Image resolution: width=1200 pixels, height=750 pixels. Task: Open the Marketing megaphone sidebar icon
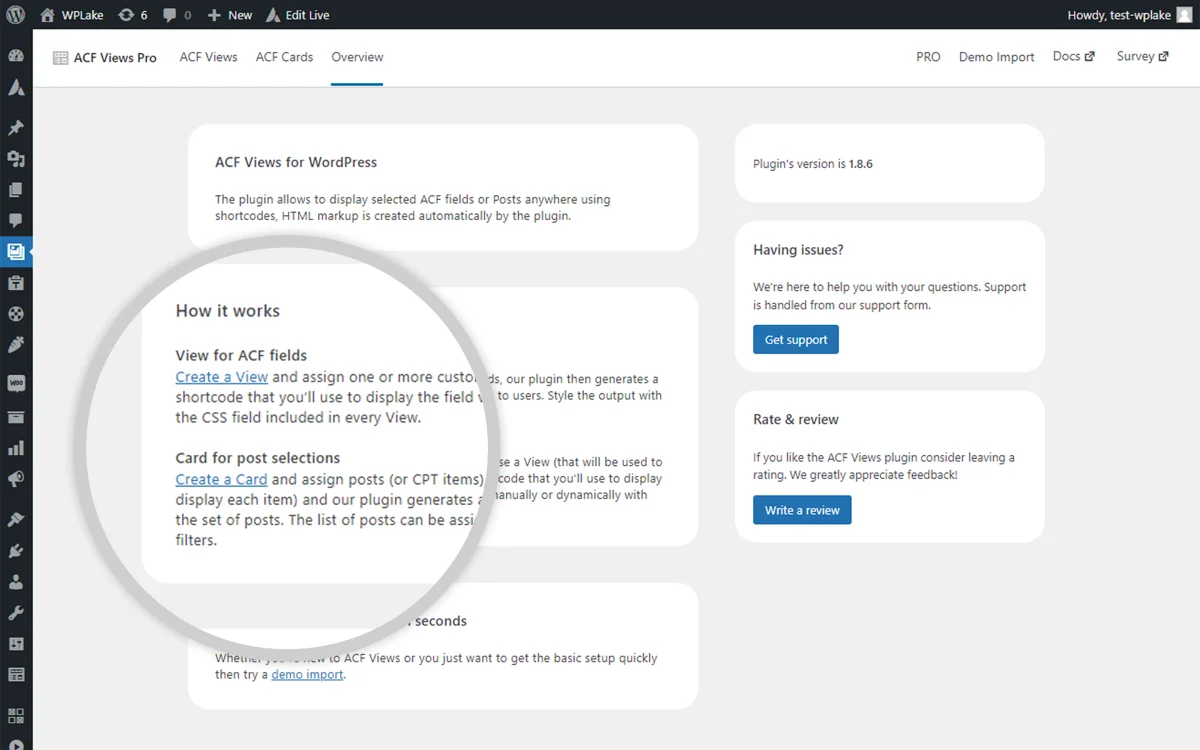(16, 479)
